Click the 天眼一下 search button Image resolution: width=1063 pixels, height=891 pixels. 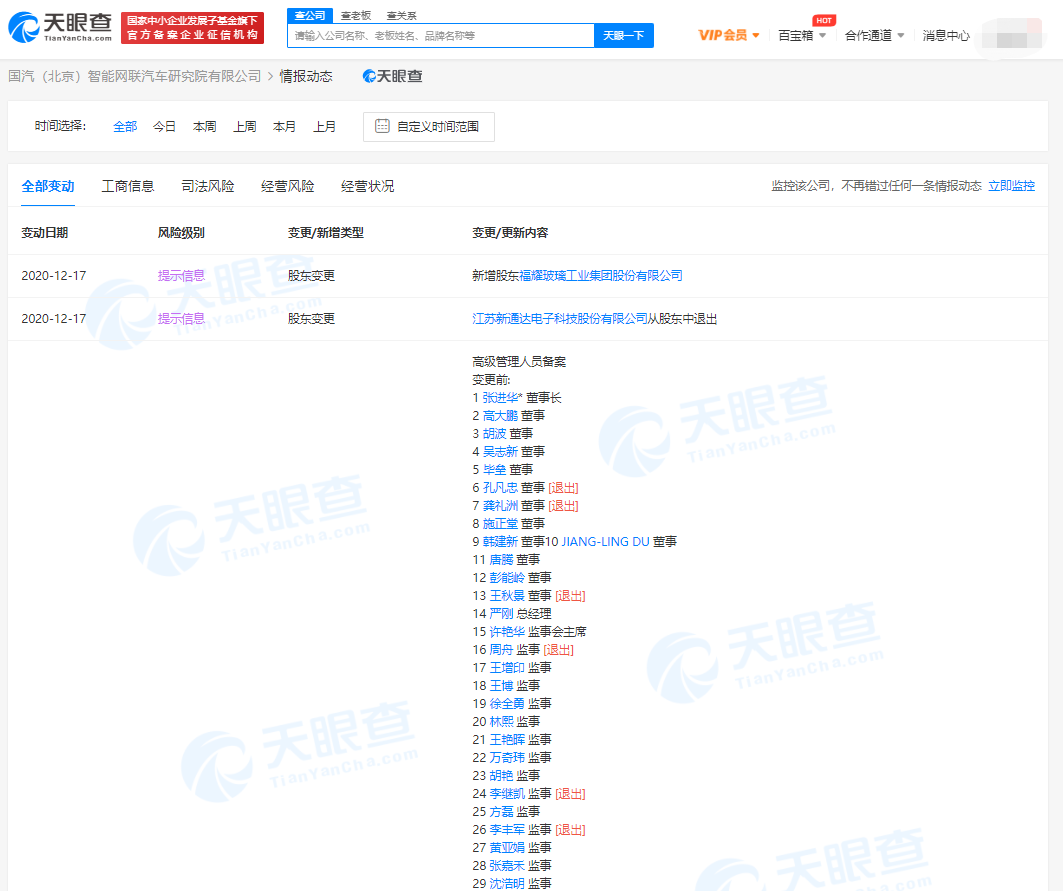pyautogui.click(x=624, y=35)
